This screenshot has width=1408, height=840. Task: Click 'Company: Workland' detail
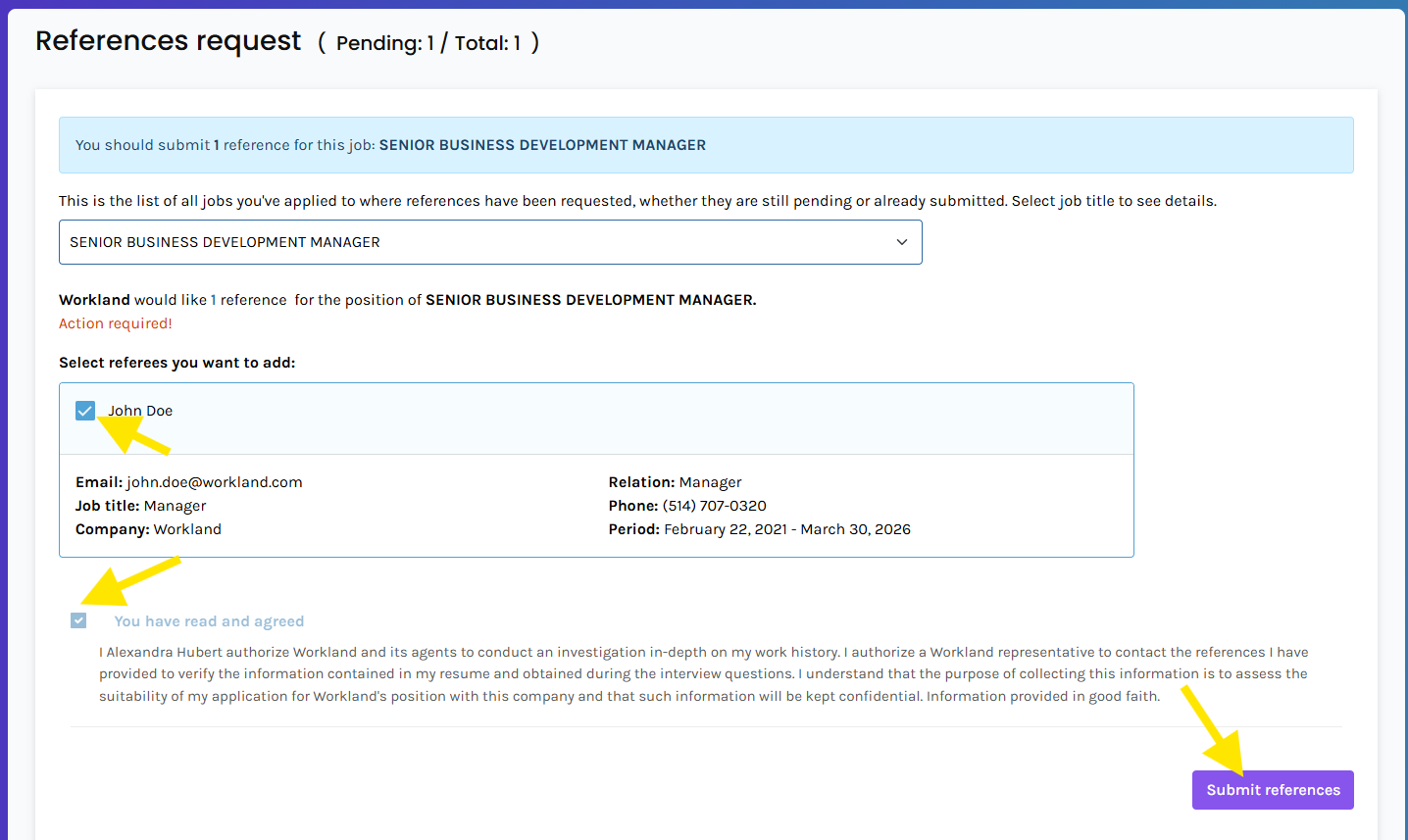click(148, 529)
